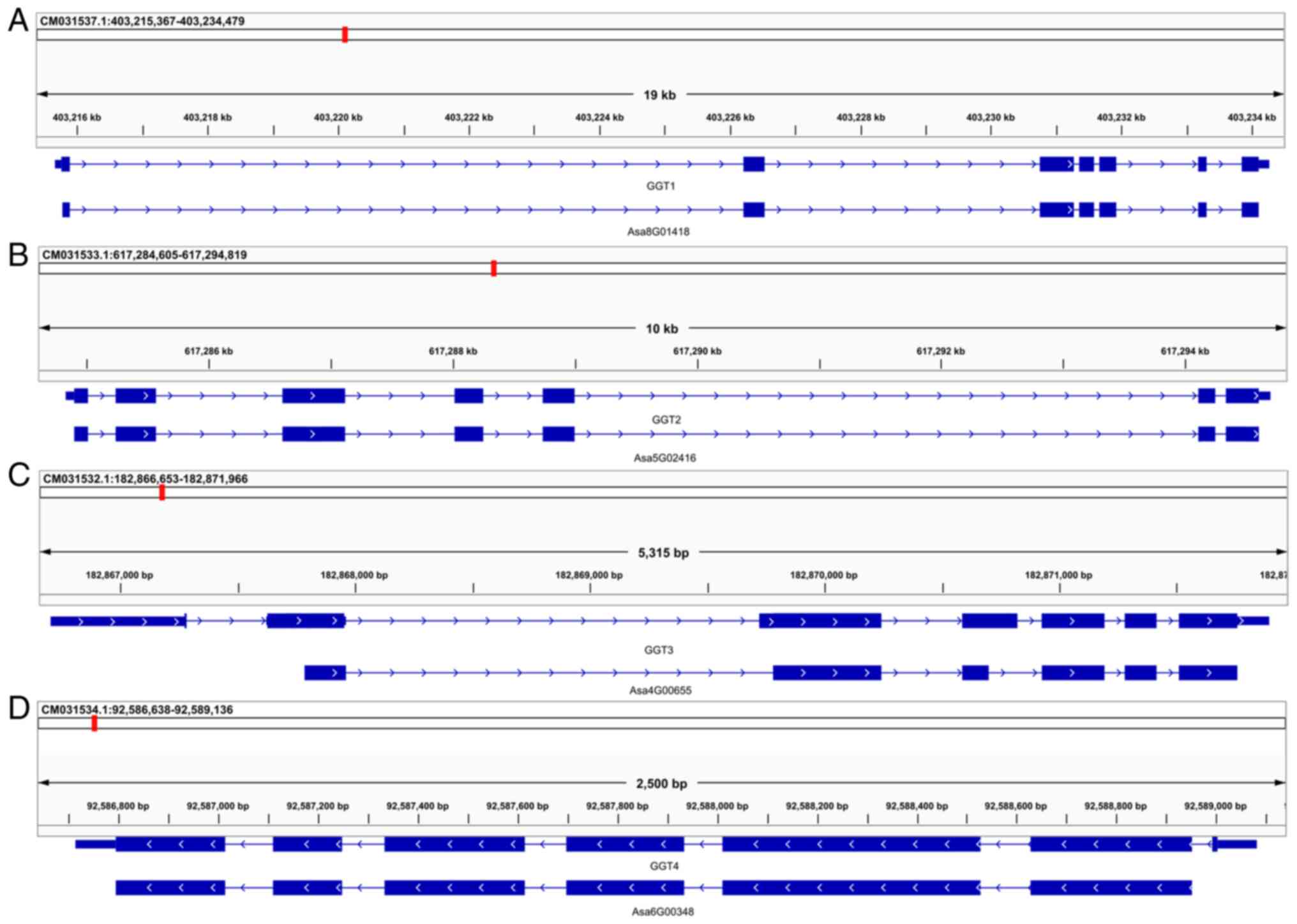Click the 403,226 kb ruler tick label
Image resolution: width=1297 pixels, height=924 pixels.
coord(730,117)
